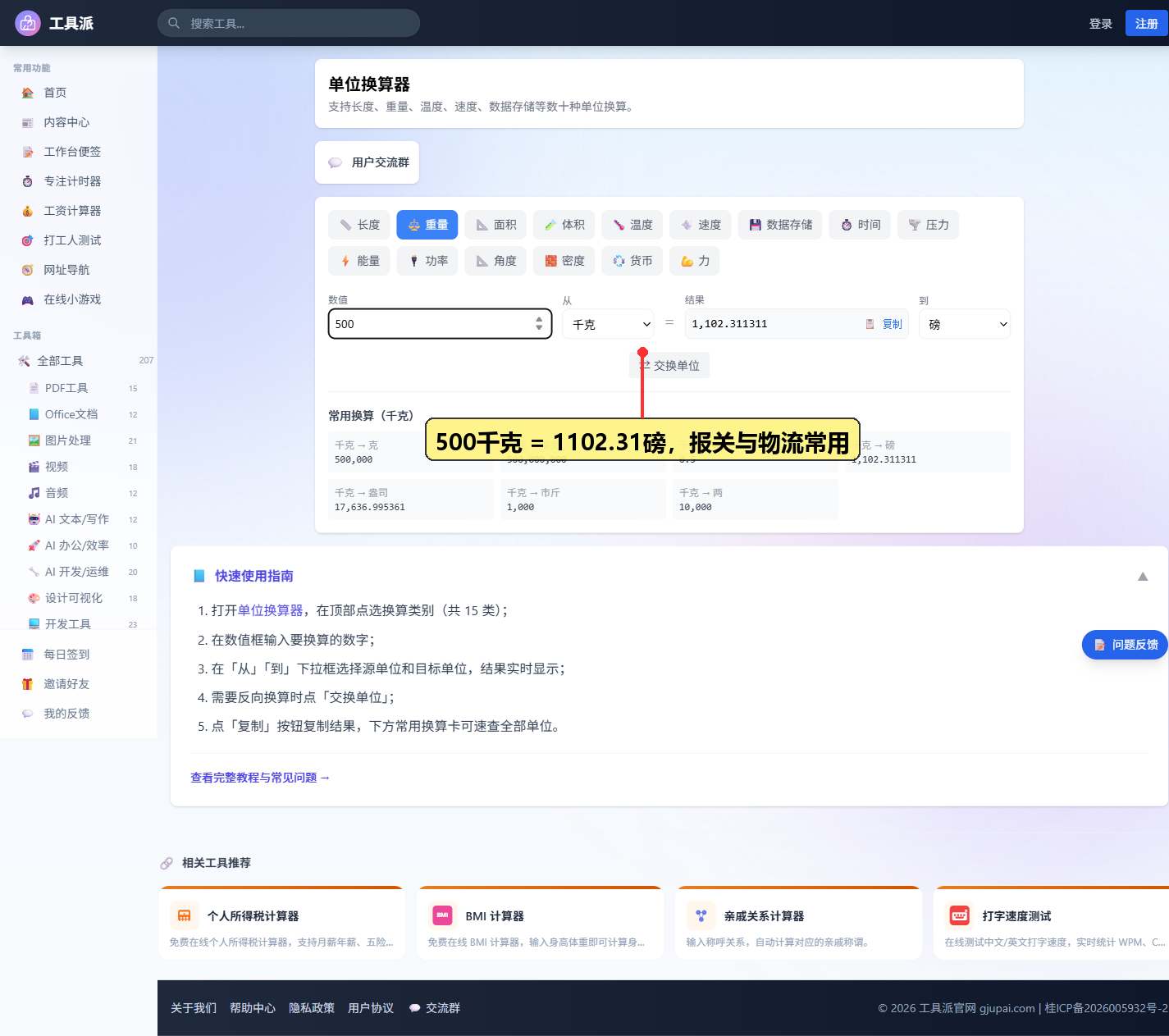This screenshot has height=1036, width=1169.
Task: Click the 千克→盎司 conversion card
Action: click(x=411, y=500)
